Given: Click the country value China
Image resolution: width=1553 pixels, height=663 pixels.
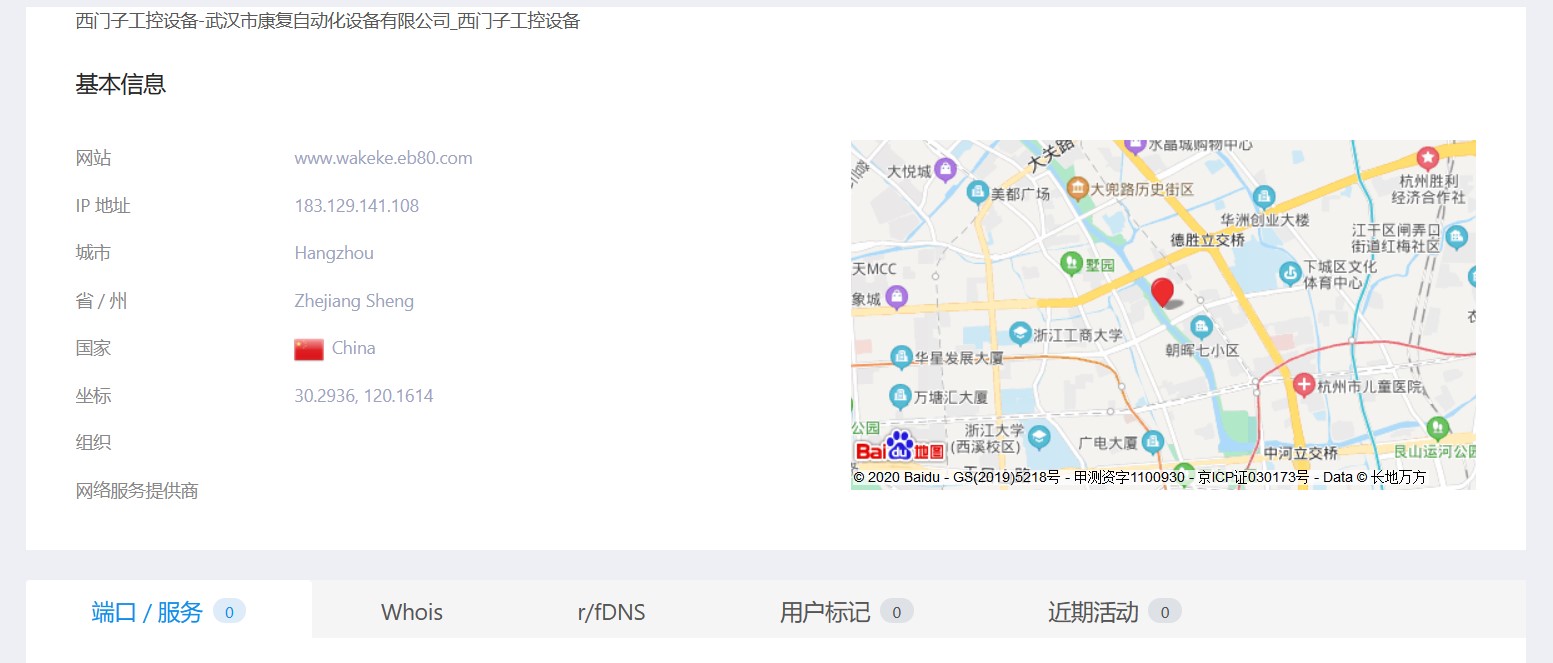Looking at the screenshot, I should point(354,348).
